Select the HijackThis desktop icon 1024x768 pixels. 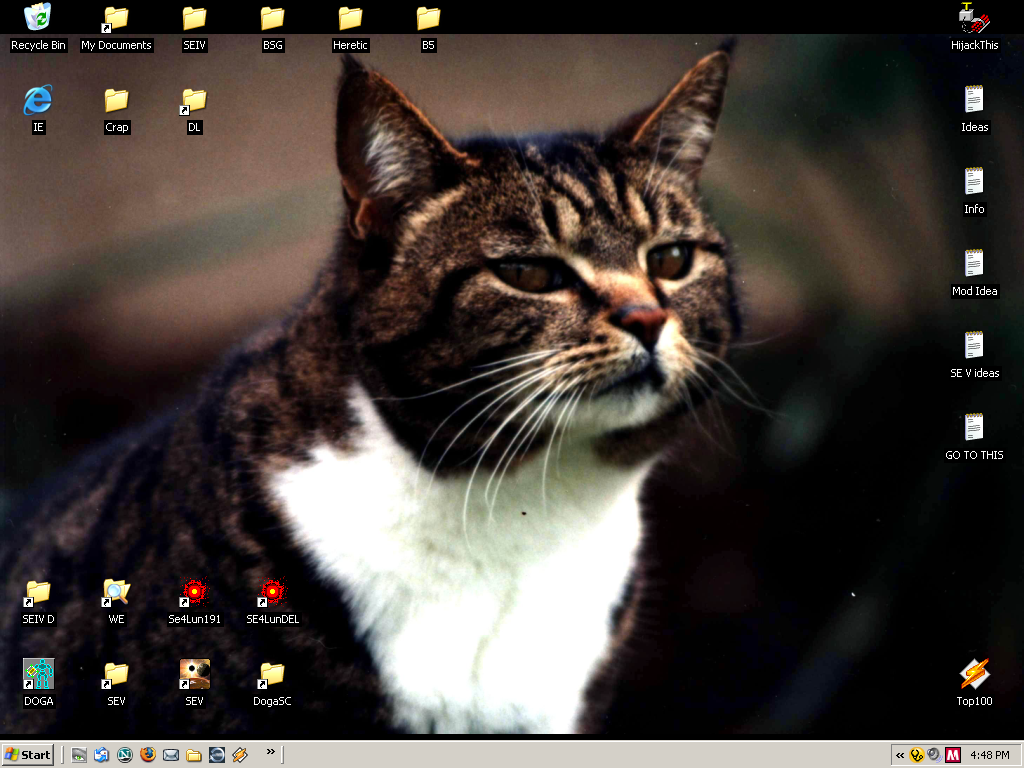click(974, 18)
